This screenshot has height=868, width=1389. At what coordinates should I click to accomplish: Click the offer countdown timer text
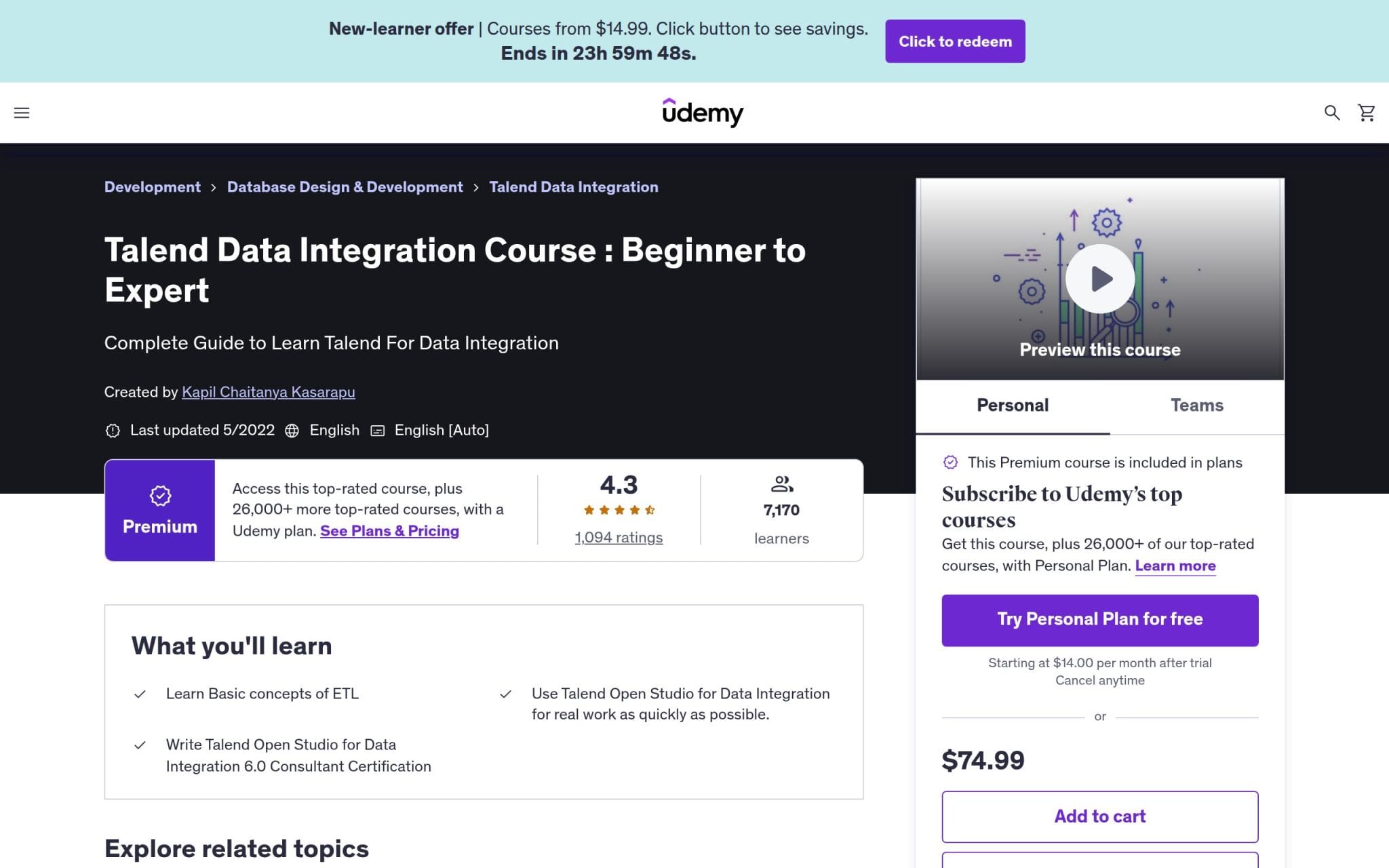[598, 54]
